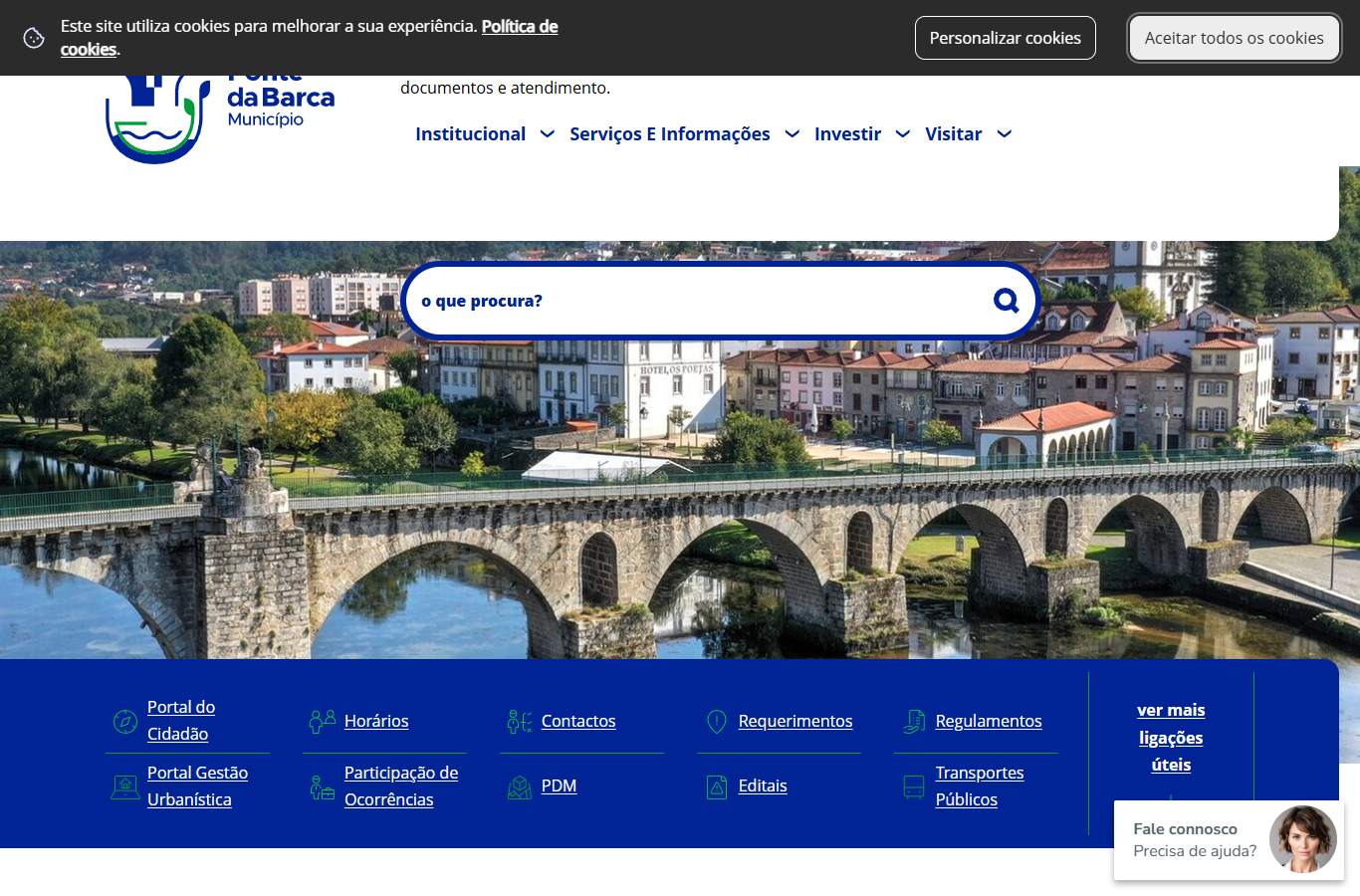
Task: Open the Editais link
Action: (763, 786)
